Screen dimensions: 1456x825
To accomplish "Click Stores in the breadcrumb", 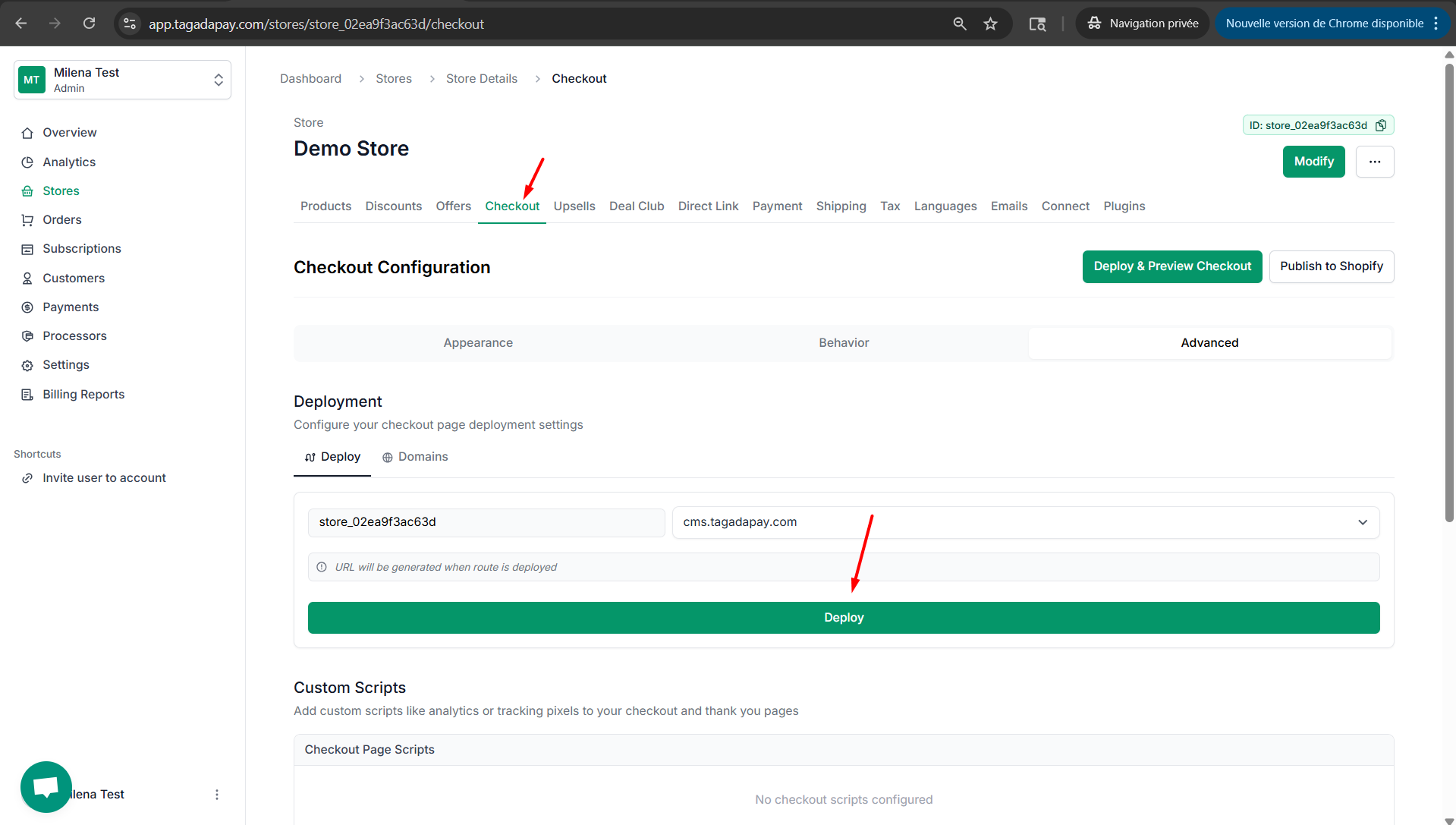I will pyautogui.click(x=394, y=79).
